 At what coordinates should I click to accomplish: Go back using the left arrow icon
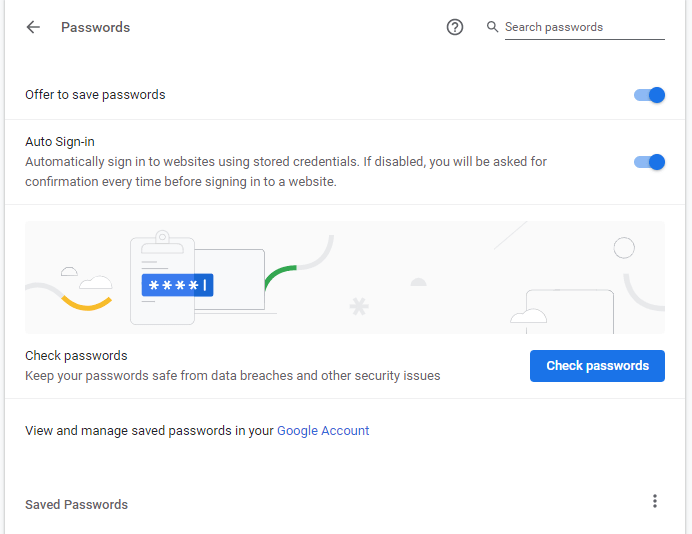[x=33, y=27]
